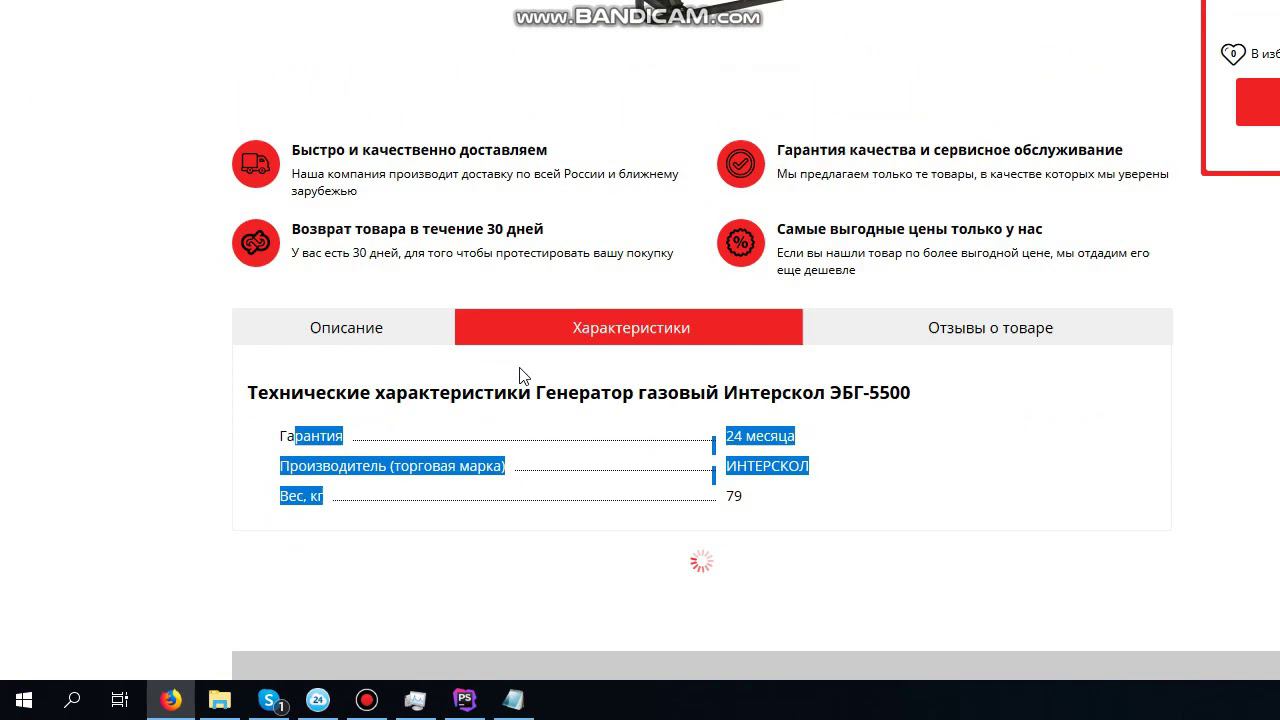Image resolution: width=1280 pixels, height=720 pixels.
Task: Open the Описание tab
Action: [x=346, y=327]
